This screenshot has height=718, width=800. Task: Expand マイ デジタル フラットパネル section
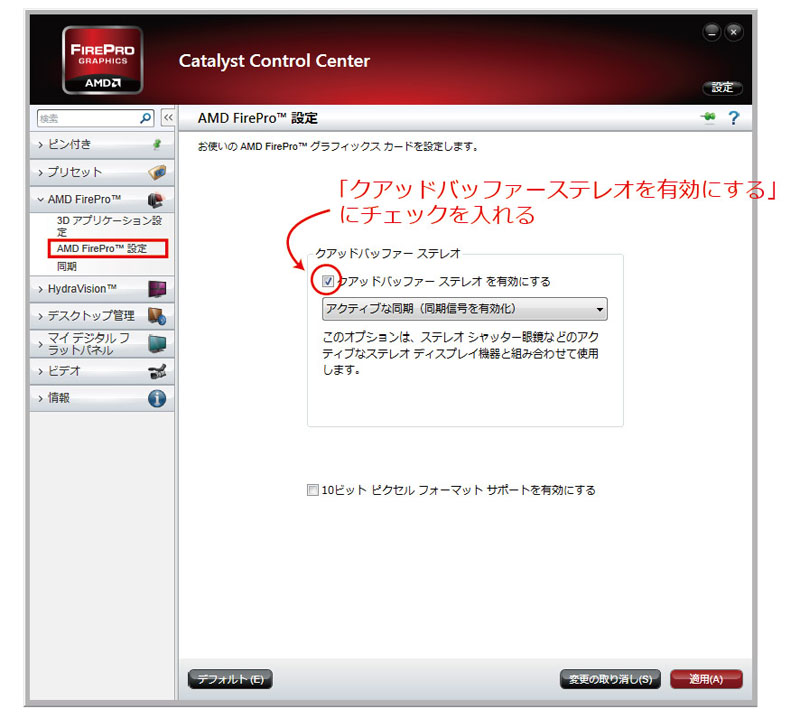coord(102,344)
